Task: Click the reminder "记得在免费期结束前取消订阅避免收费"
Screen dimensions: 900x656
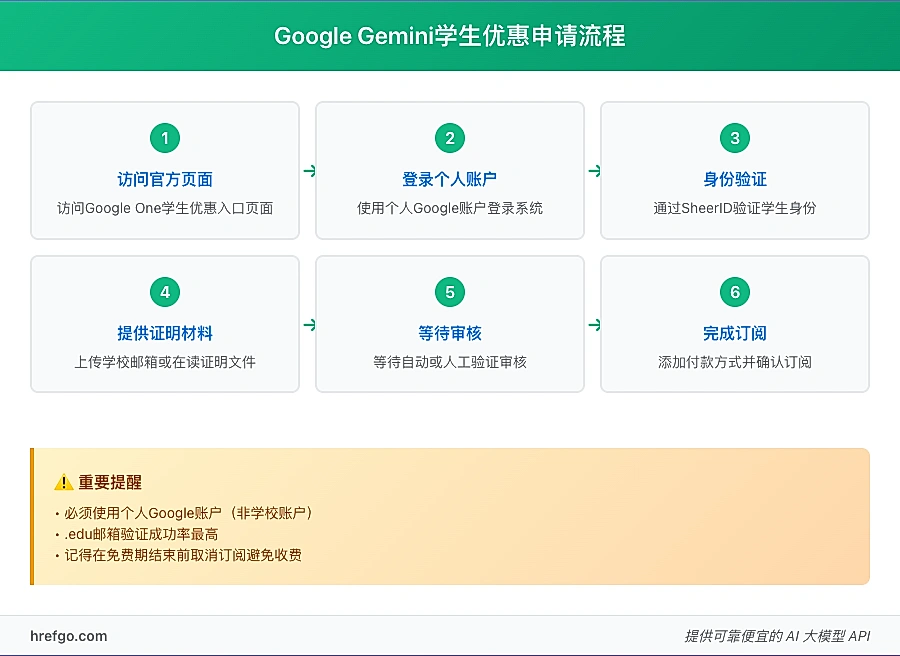Action: click(x=183, y=555)
